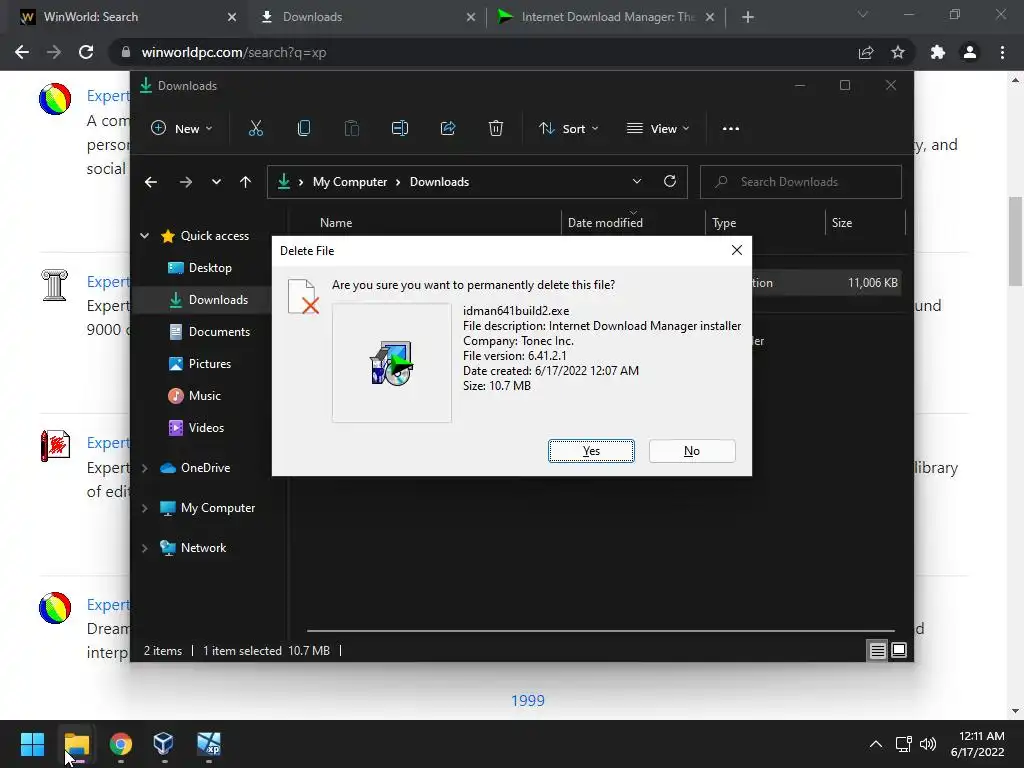Image resolution: width=1024 pixels, height=768 pixels.
Task: Sort by the Name column header
Action: pyautogui.click(x=336, y=223)
